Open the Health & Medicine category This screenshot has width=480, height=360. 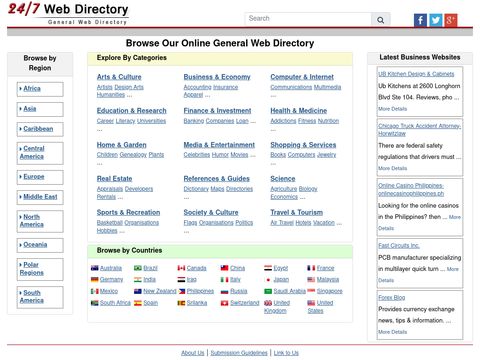coord(299,111)
